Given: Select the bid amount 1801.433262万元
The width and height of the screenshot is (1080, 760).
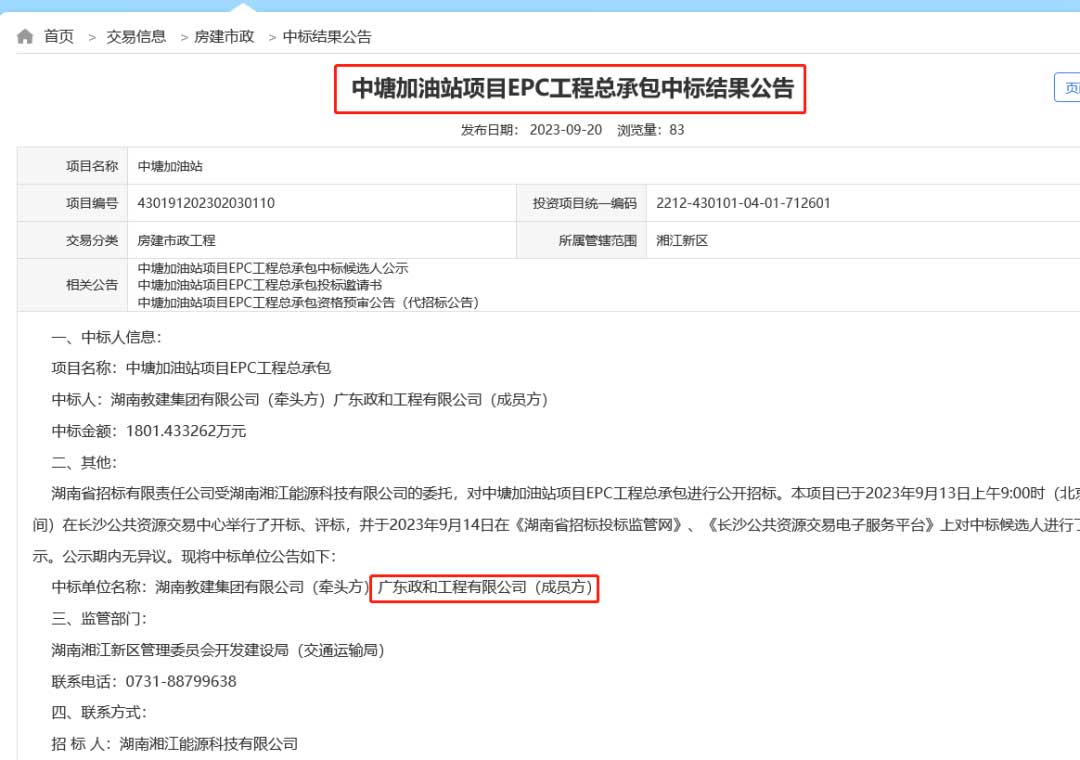Looking at the screenshot, I should tap(186, 431).
